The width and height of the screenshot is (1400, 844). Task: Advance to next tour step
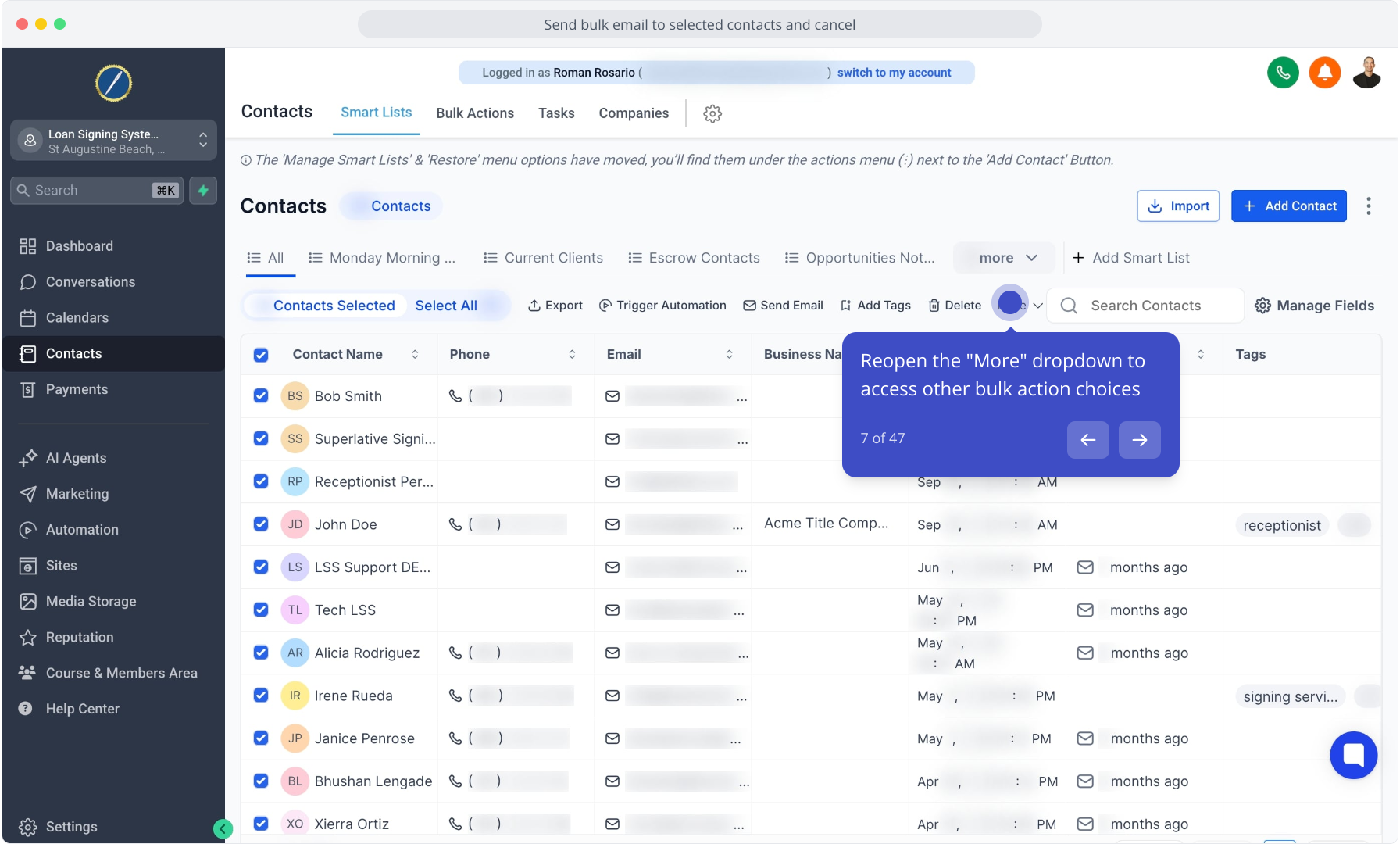1140,439
